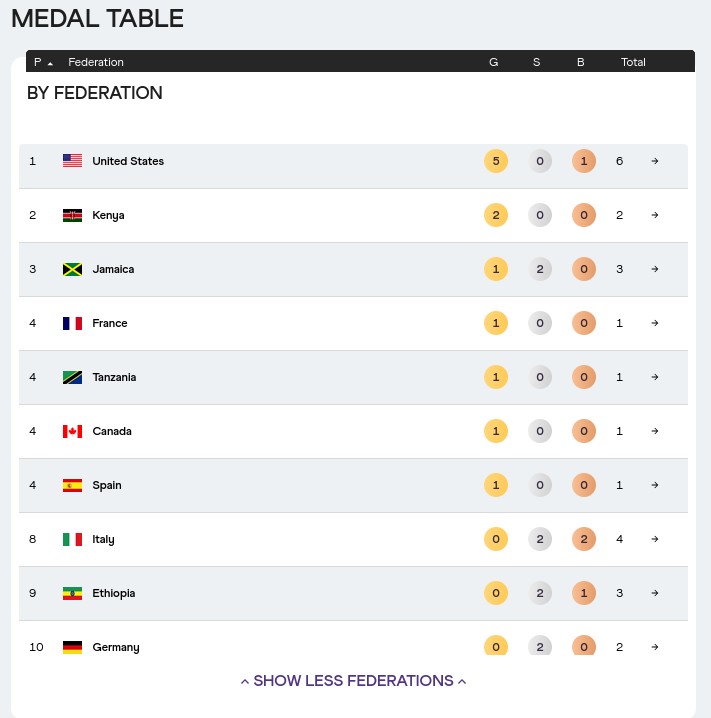Open the Germany federation link
Image resolution: width=711 pixels, height=718 pixels.
click(x=115, y=647)
